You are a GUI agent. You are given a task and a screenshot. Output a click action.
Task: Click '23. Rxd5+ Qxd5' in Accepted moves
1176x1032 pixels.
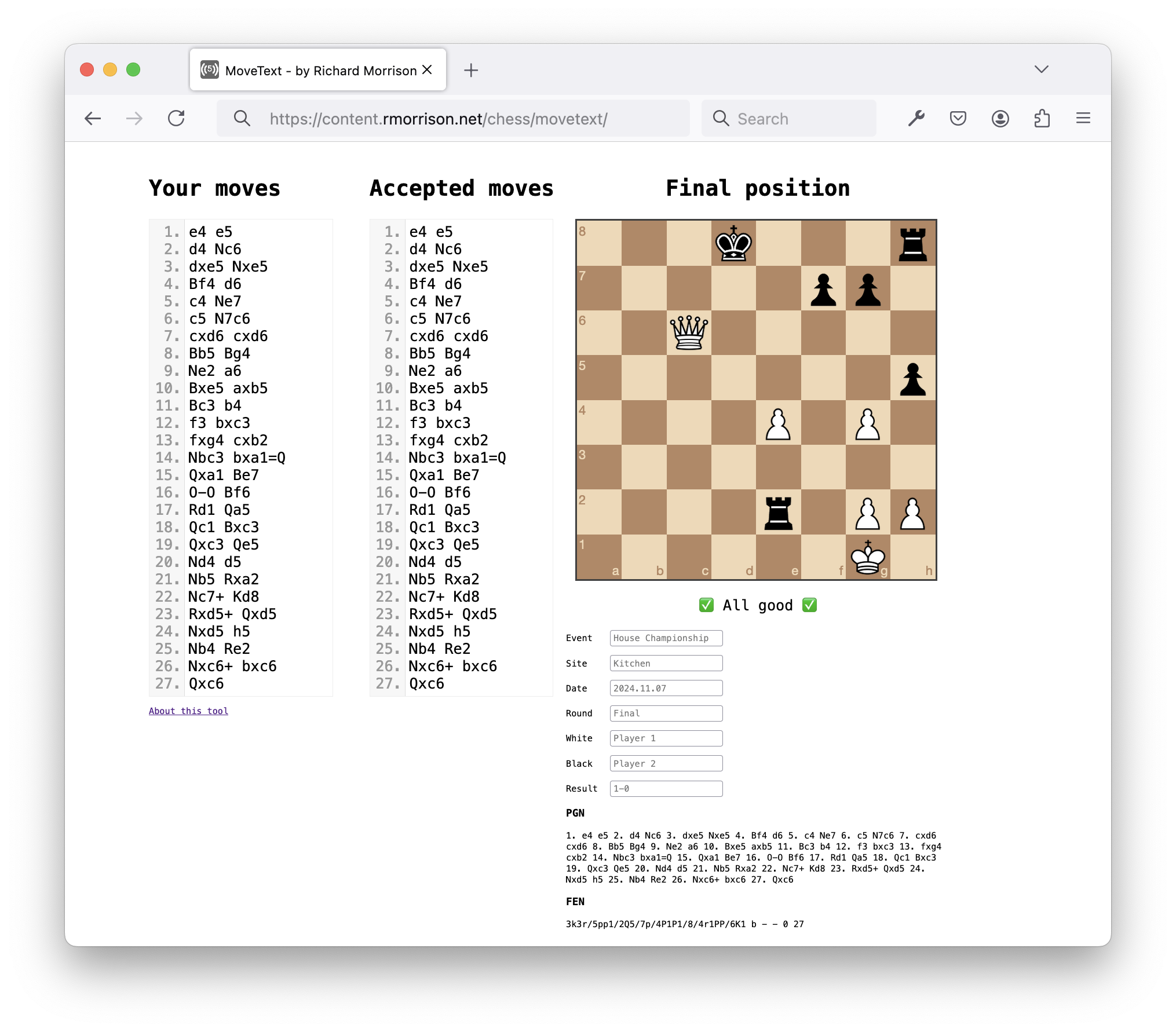[453, 614]
